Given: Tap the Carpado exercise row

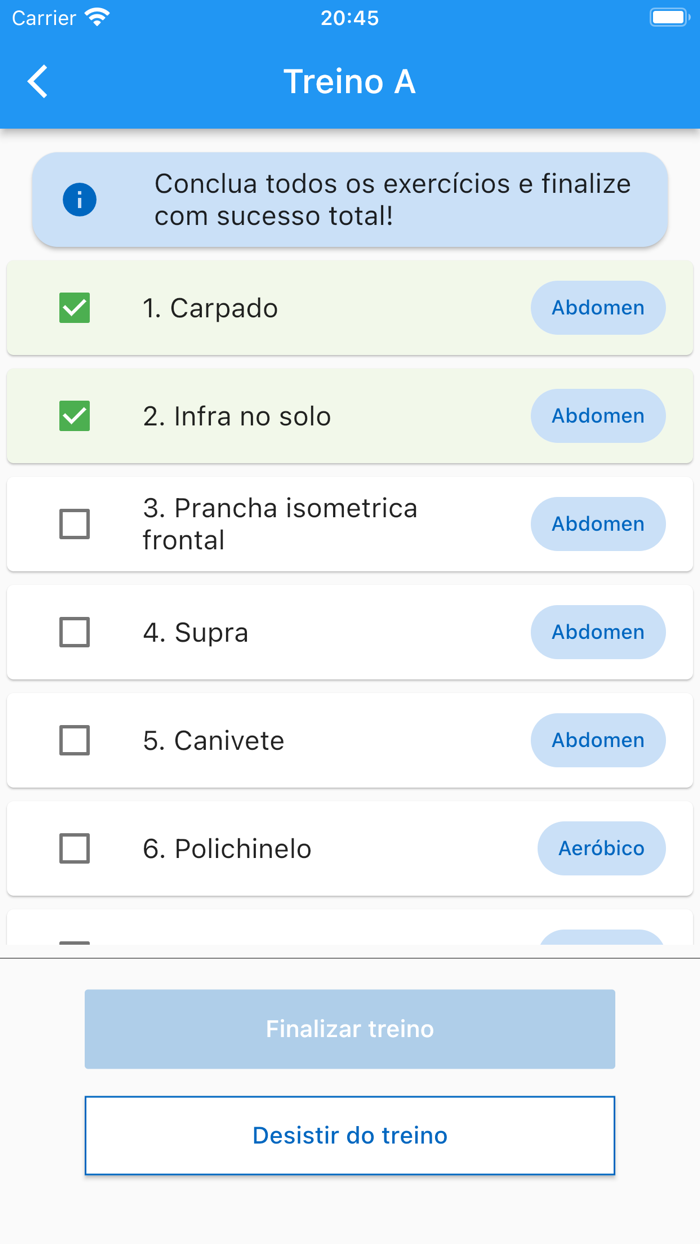Looking at the screenshot, I should [x=300, y=308].
